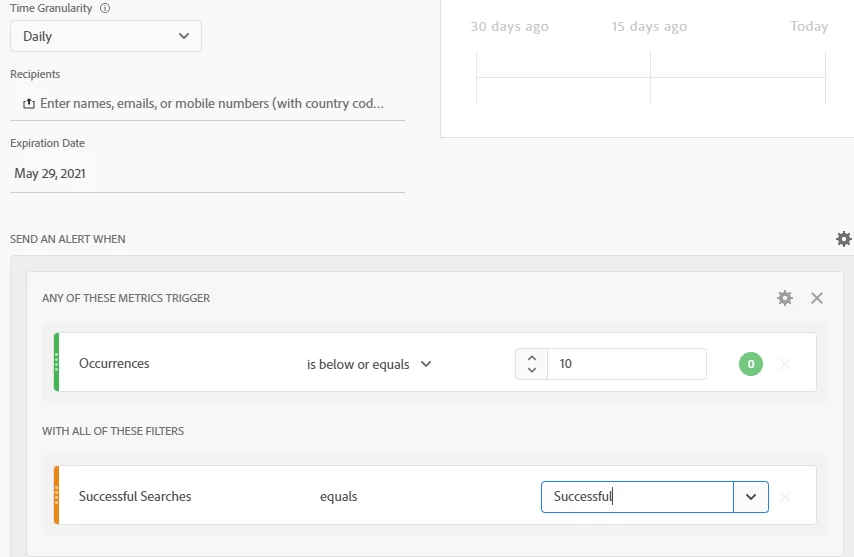This screenshot has height=557, width=854.
Task: Select the Occurrences metric label
Action: coord(114,363)
